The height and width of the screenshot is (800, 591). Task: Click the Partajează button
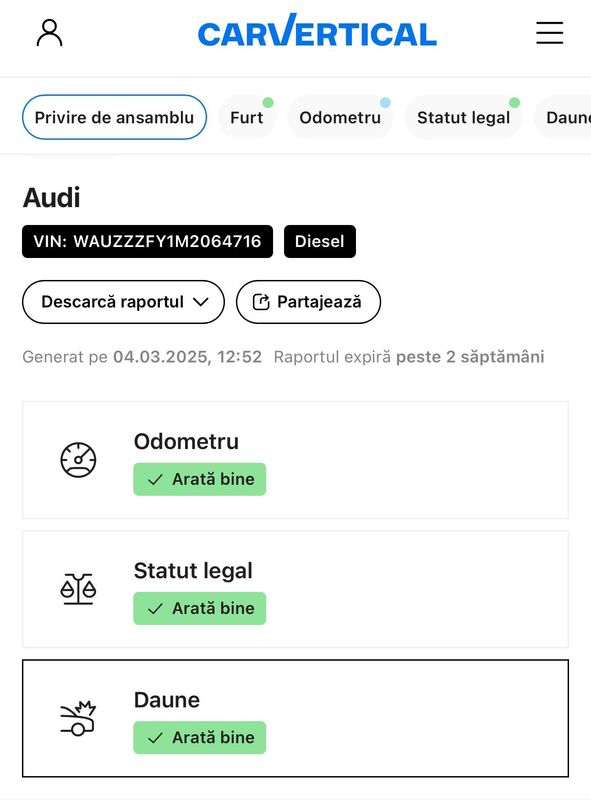tap(308, 302)
